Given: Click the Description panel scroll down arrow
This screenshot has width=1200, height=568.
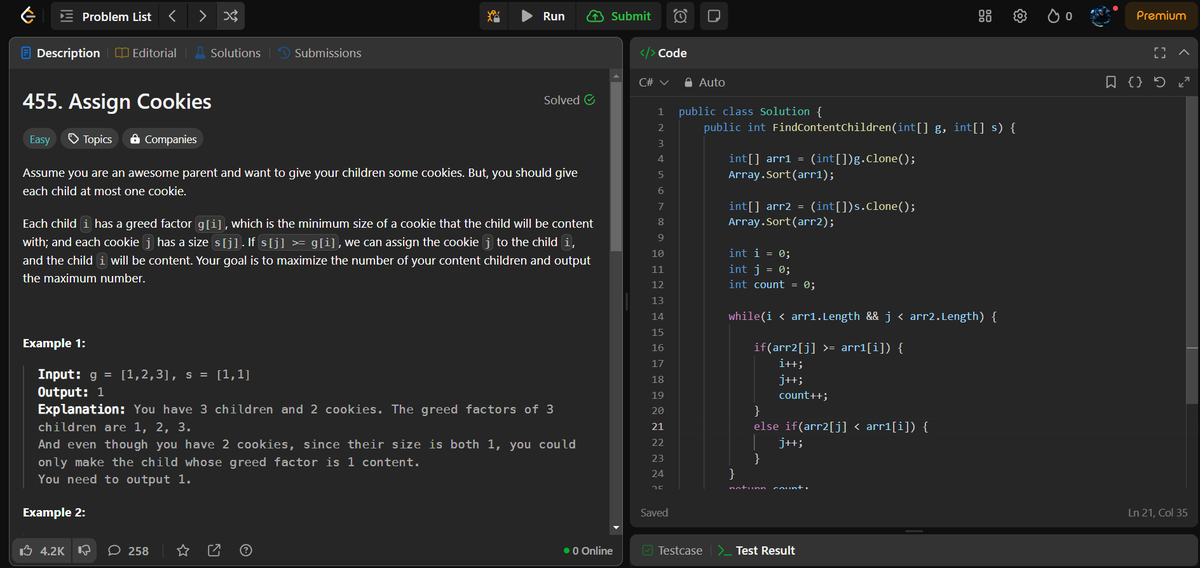Looking at the screenshot, I should pos(617,528).
